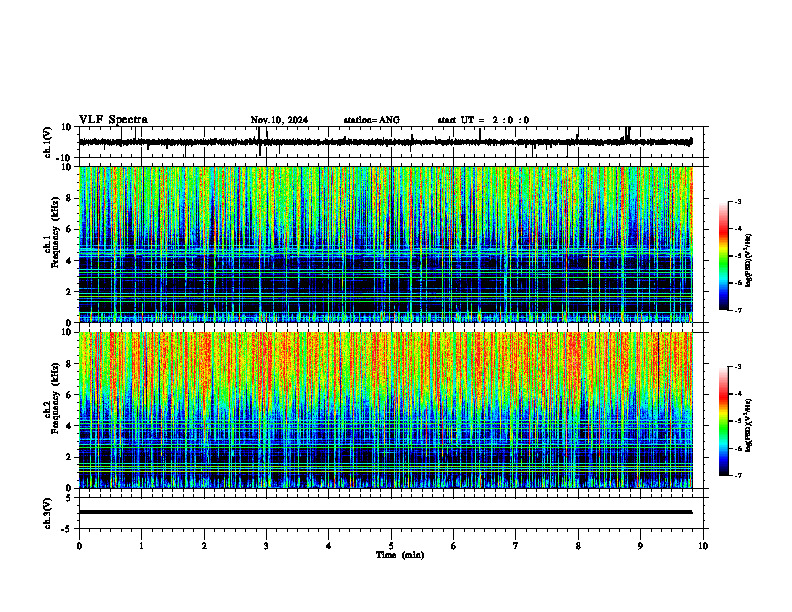792x612 pixels.
Task: Click the ch.3 flat voltage trace
Action: (x=386, y=512)
